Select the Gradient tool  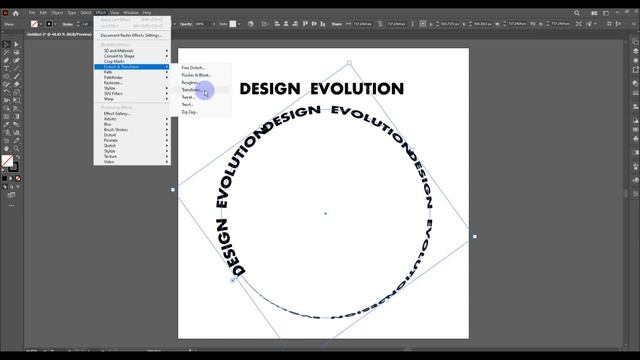click(x=16, y=116)
